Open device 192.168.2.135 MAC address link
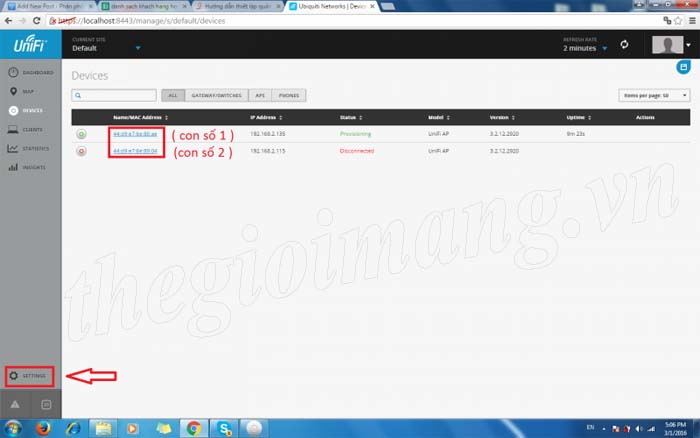 [x=134, y=134]
